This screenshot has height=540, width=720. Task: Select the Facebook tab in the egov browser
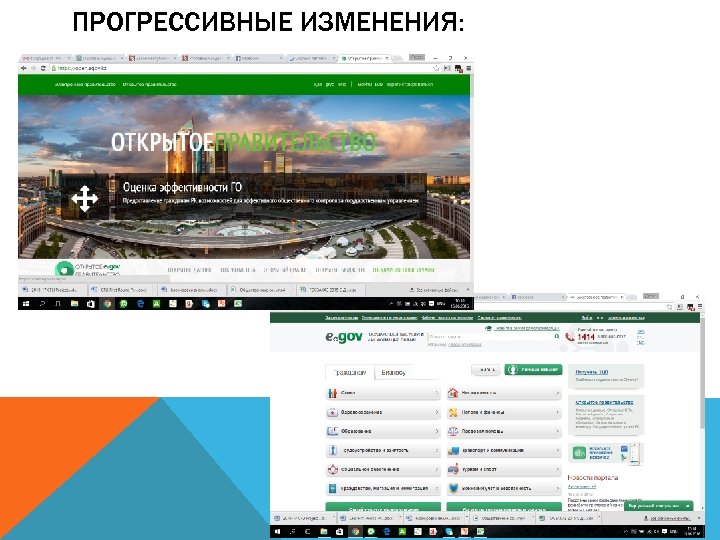point(536,297)
